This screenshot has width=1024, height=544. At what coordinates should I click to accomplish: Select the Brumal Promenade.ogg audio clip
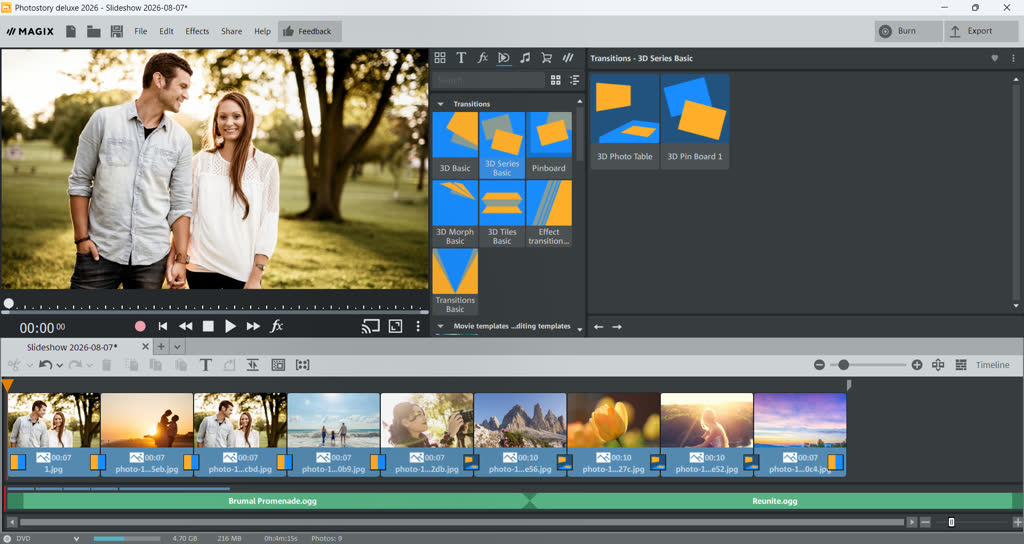tap(272, 501)
